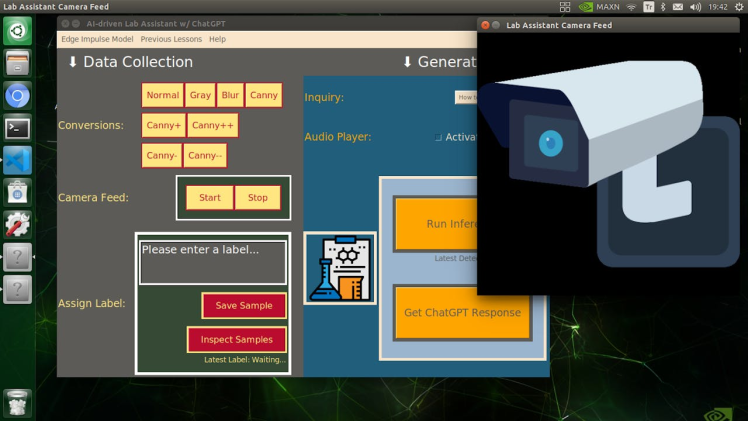The height and width of the screenshot is (421, 748).
Task: Open the Files manager in the dock
Action: coord(17,64)
